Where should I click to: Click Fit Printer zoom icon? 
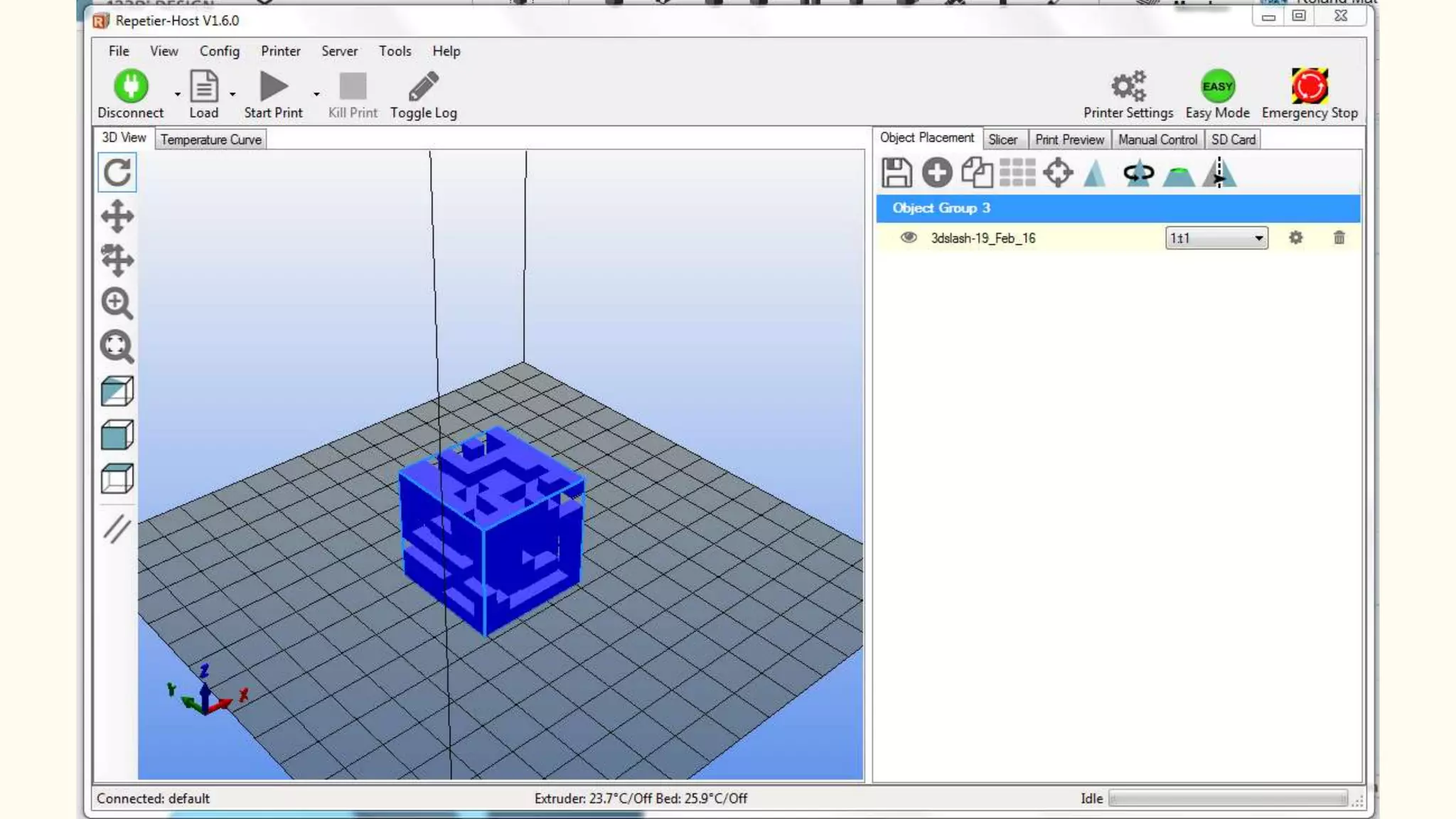[x=117, y=347]
